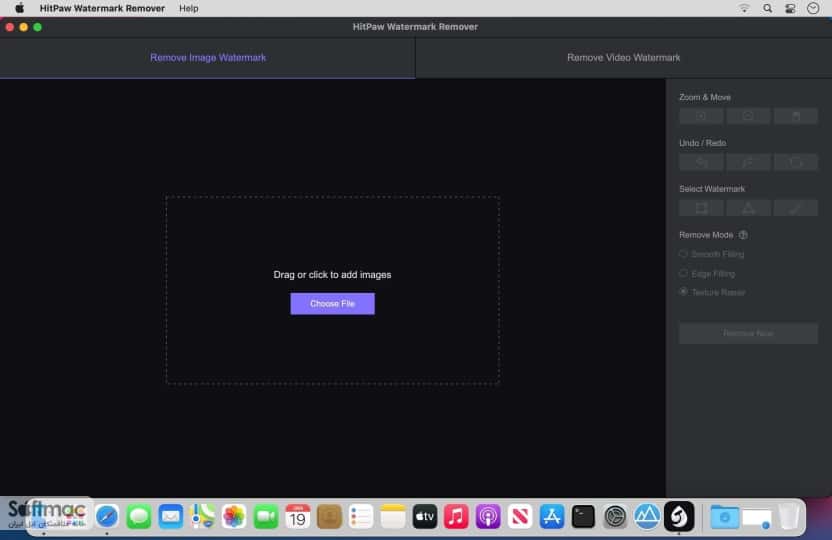Open Music from the dock

point(456,517)
